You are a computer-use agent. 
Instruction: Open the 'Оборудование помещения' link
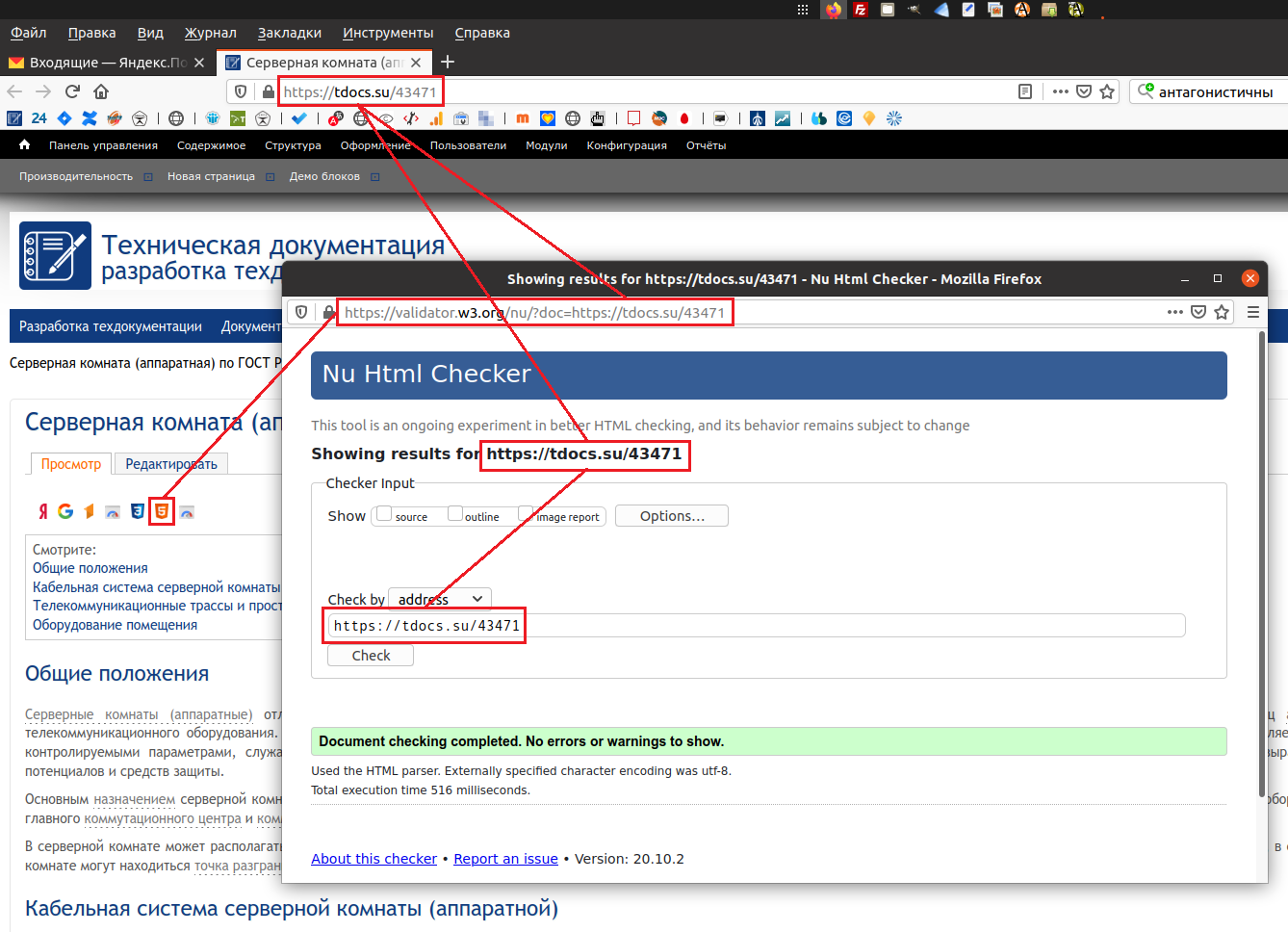pyautogui.click(x=115, y=625)
